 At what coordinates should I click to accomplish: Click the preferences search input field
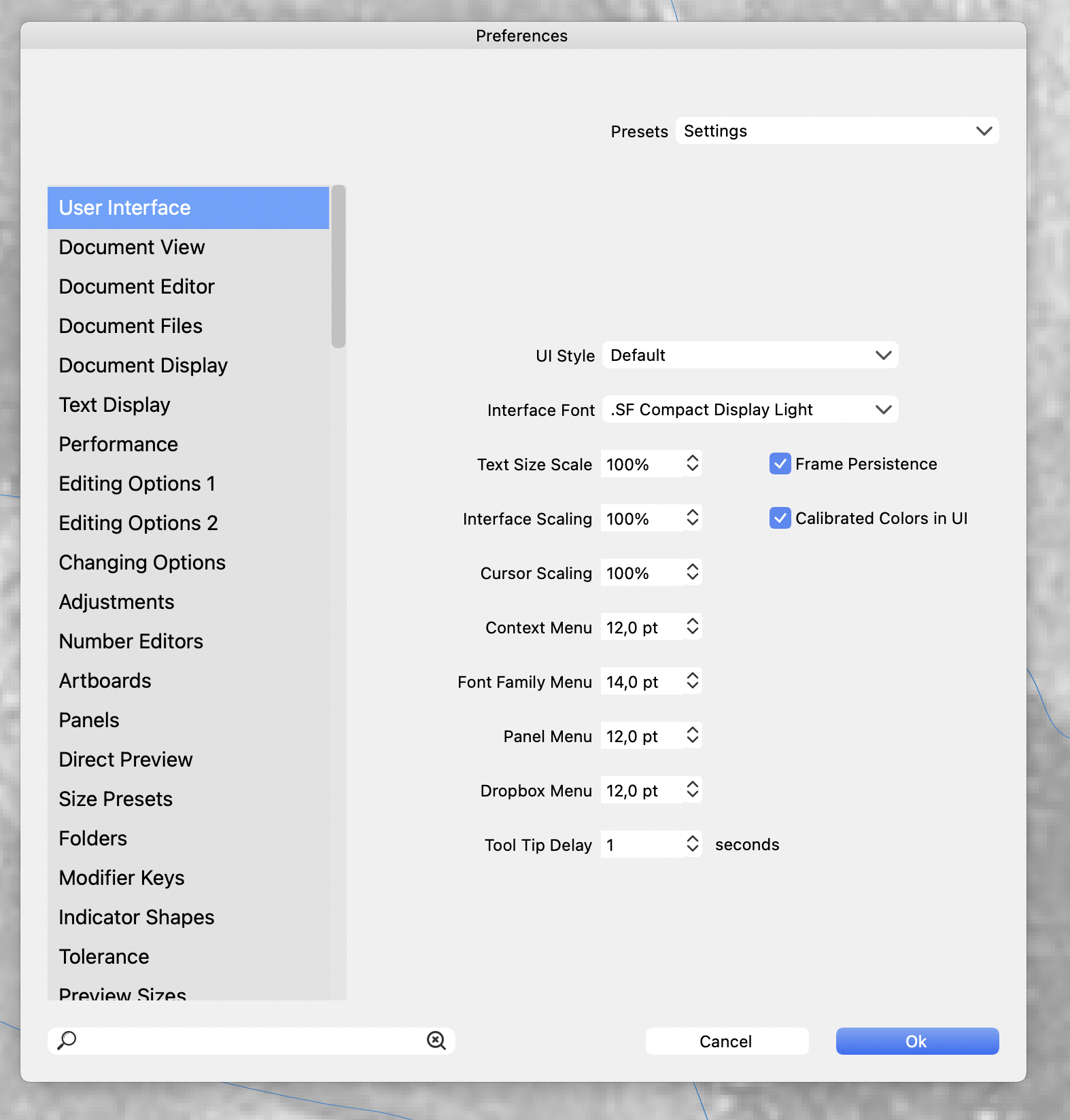coord(252,1040)
